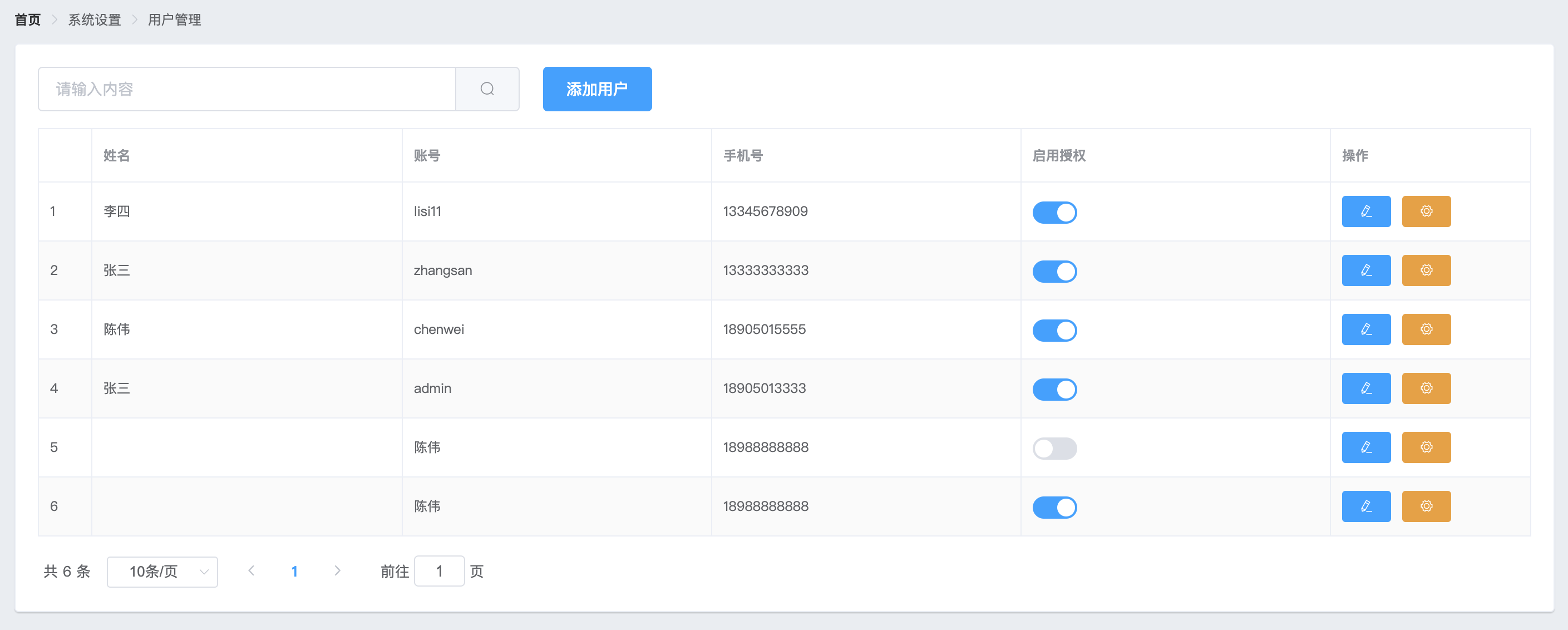Viewport: 1568px width, 630px height.
Task: Open settings gear for lisi11 row
Action: click(x=1426, y=211)
